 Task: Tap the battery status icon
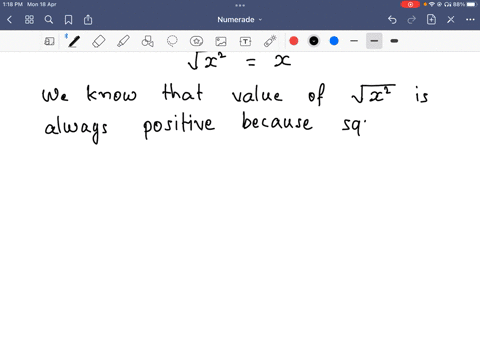471,4
